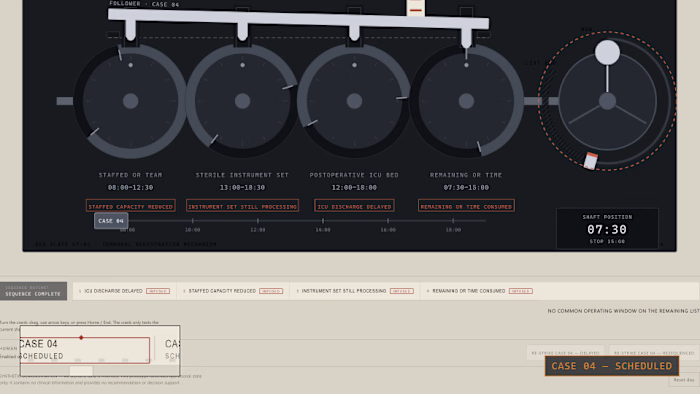Click the 12:00-18:00 window under Postoperative ICU Bed
The width and height of the screenshot is (700, 394).
pyautogui.click(x=354, y=187)
